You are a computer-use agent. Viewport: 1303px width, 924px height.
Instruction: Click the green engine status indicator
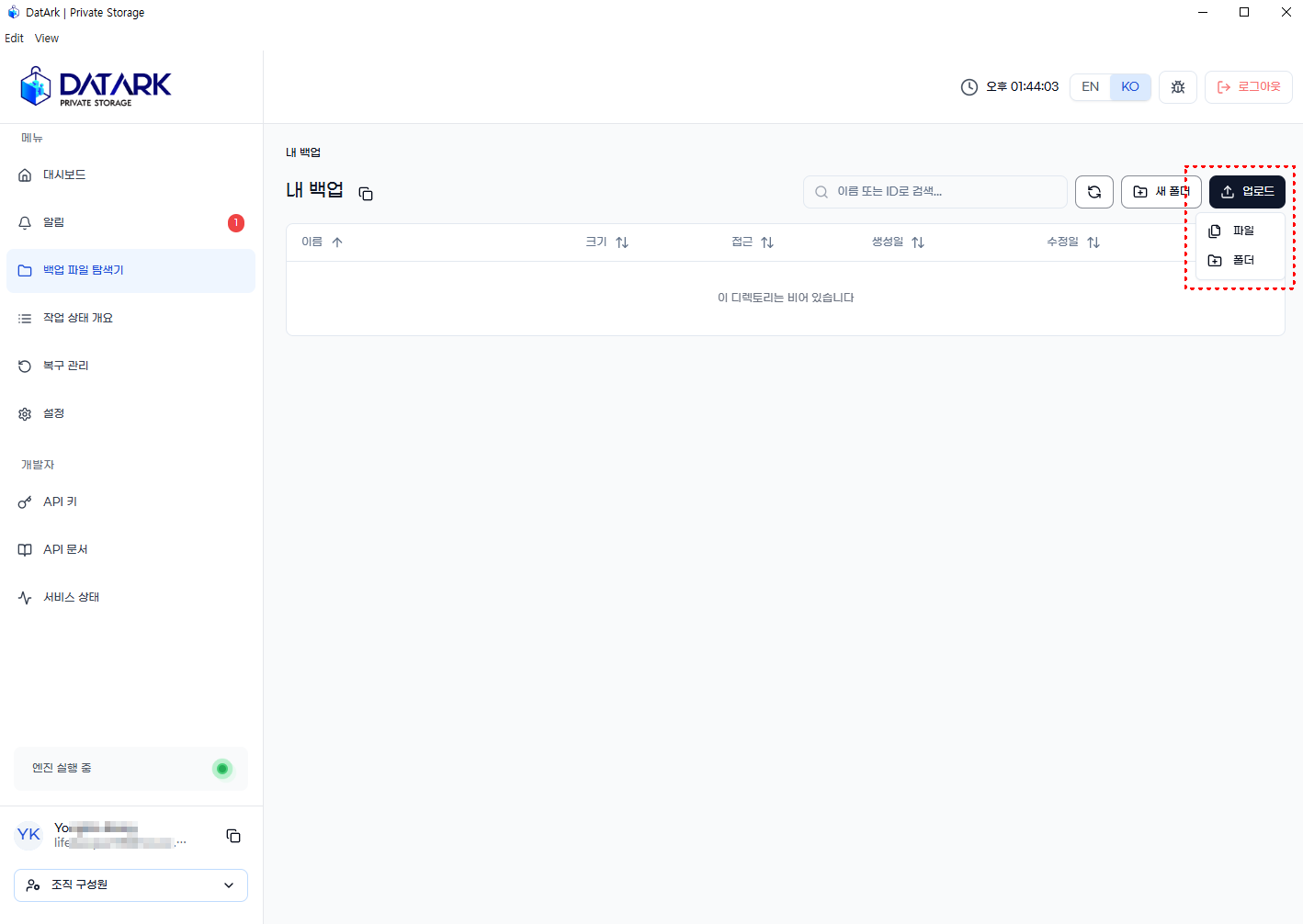222,769
